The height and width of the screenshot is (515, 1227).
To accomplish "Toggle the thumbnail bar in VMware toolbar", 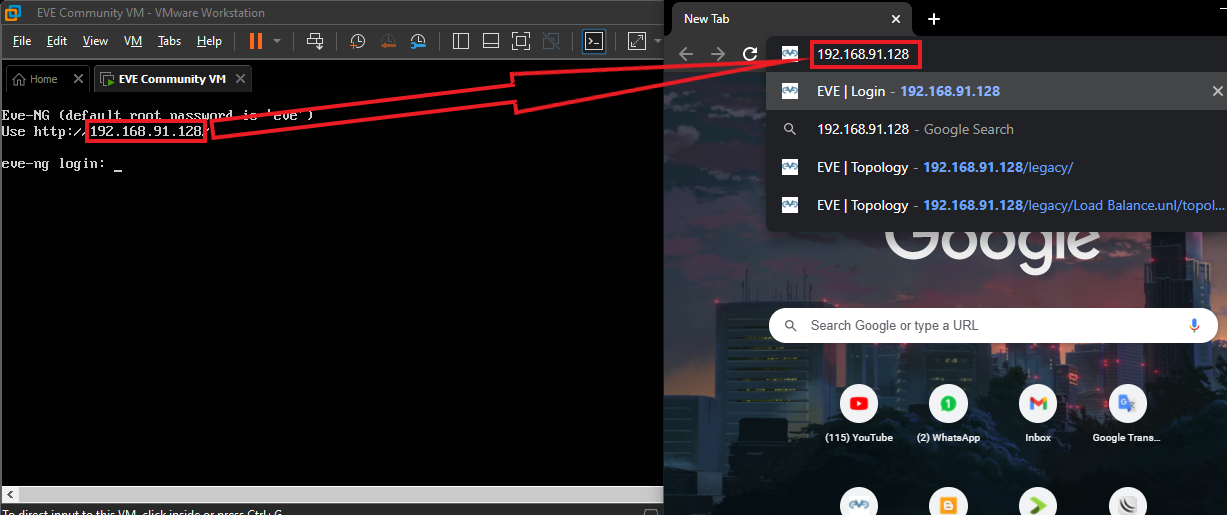I will pyautogui.click(x=491, y=41).
